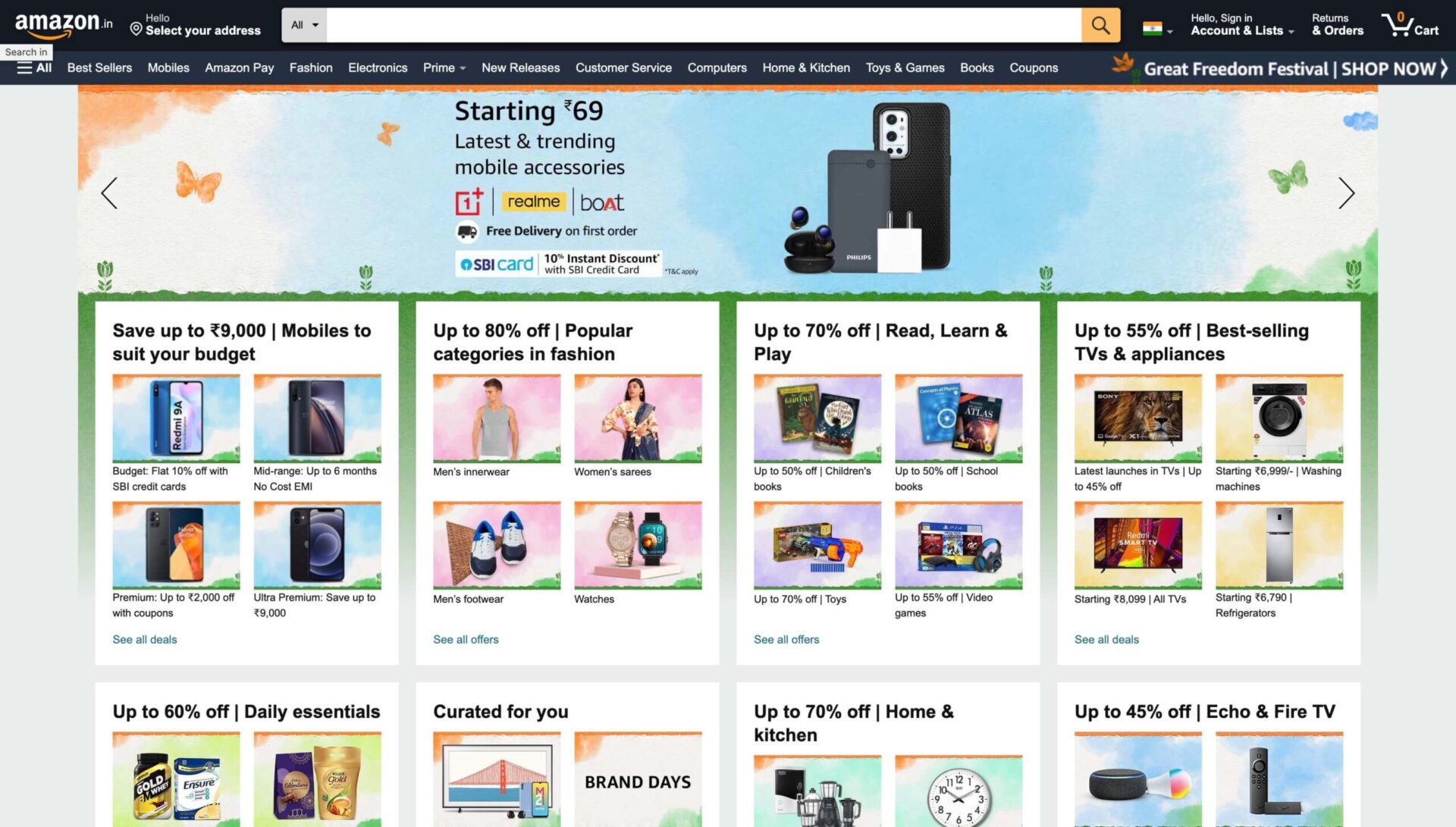
Task: Open the Washing machines product thumbnail
Action: point(1279,418)
